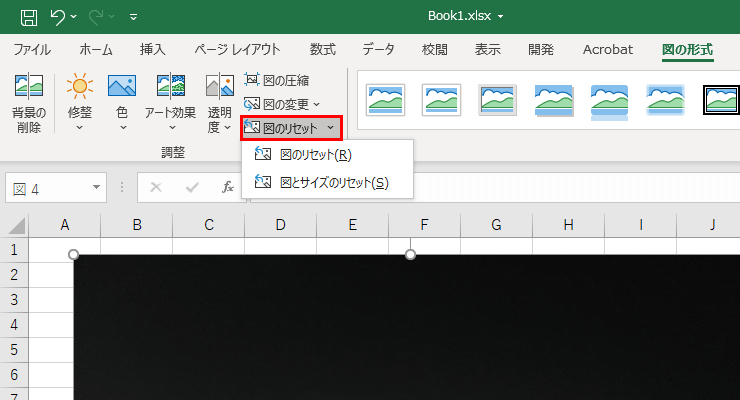Select column F header

pos(424,225)
